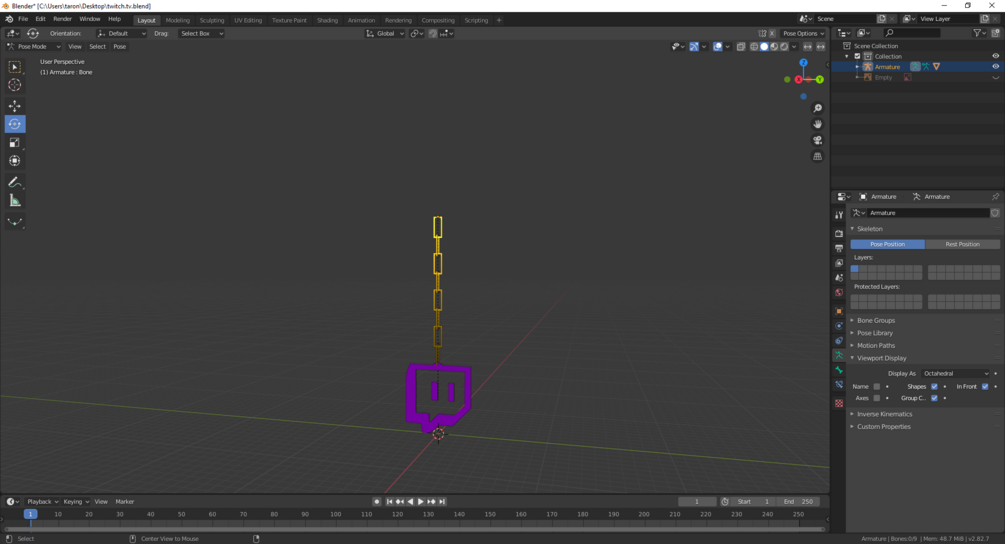Open the World properties tab icon
This screenshot has height=544, width=1005.
coord(838,292)
